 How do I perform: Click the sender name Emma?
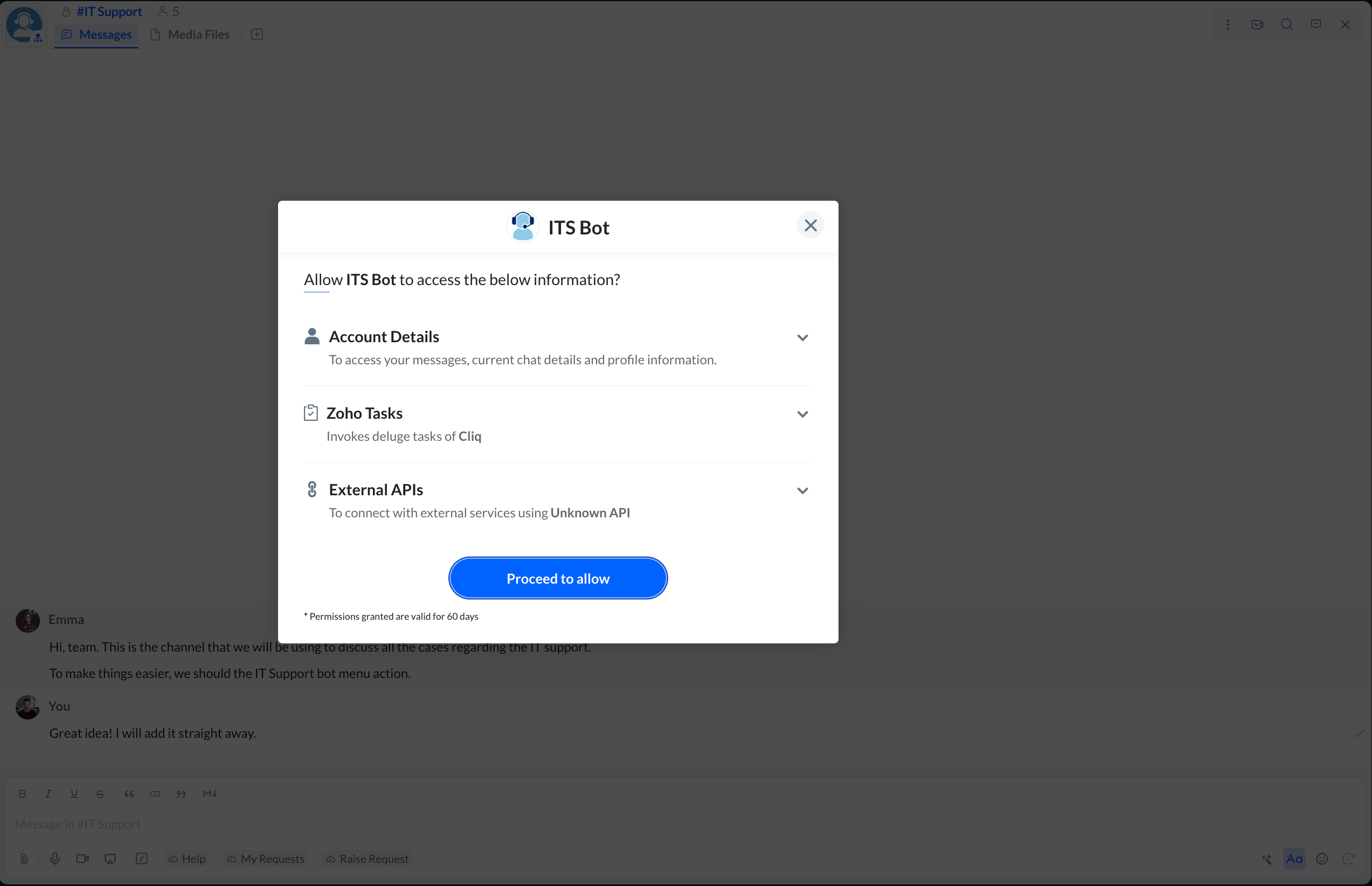[x=66, y=620]
